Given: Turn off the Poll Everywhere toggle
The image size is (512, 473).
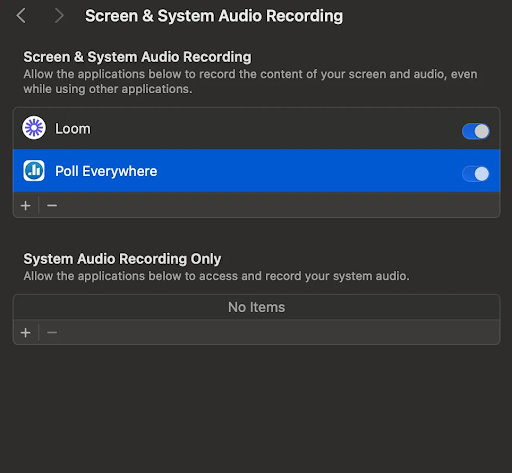Looking at the screenshot, I should click(x=475, y=174).
